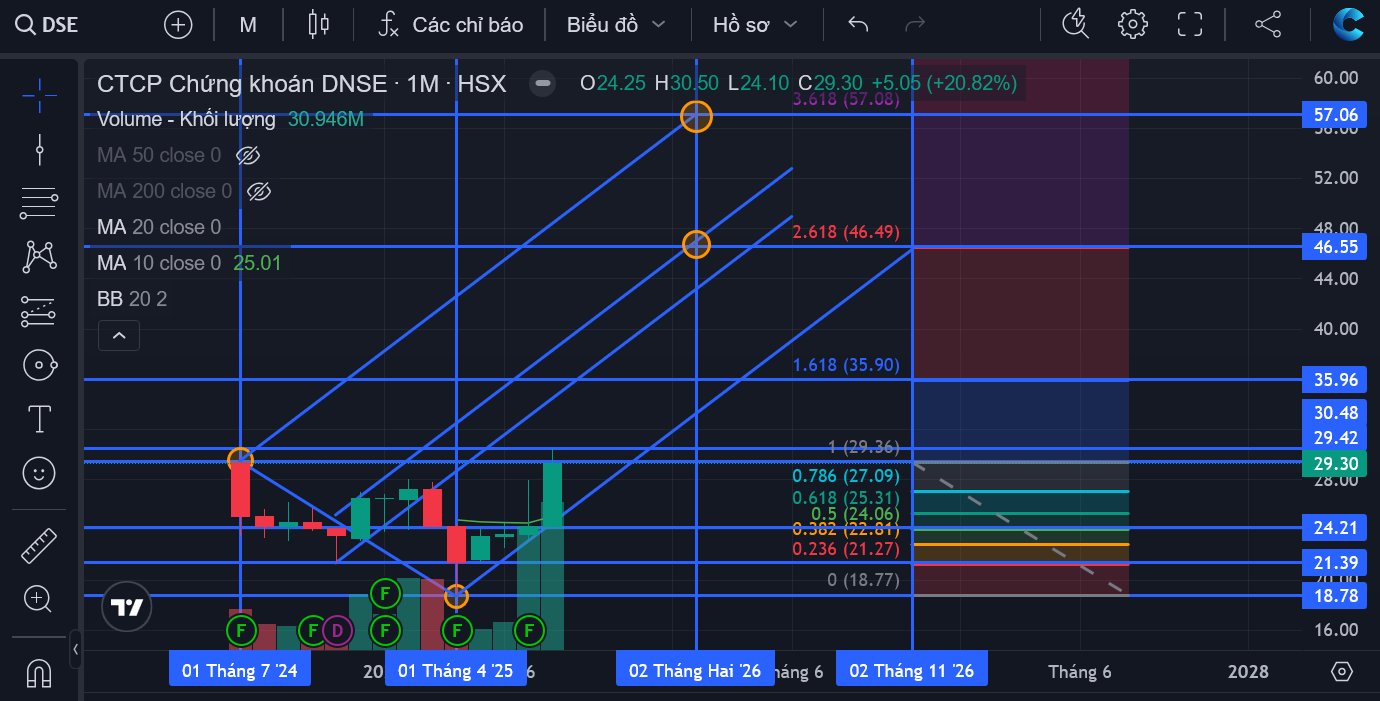Select the crosshair cursor tool
Image resolution: width=1380 pixels, height=701 pixels.
coord(39,96)
